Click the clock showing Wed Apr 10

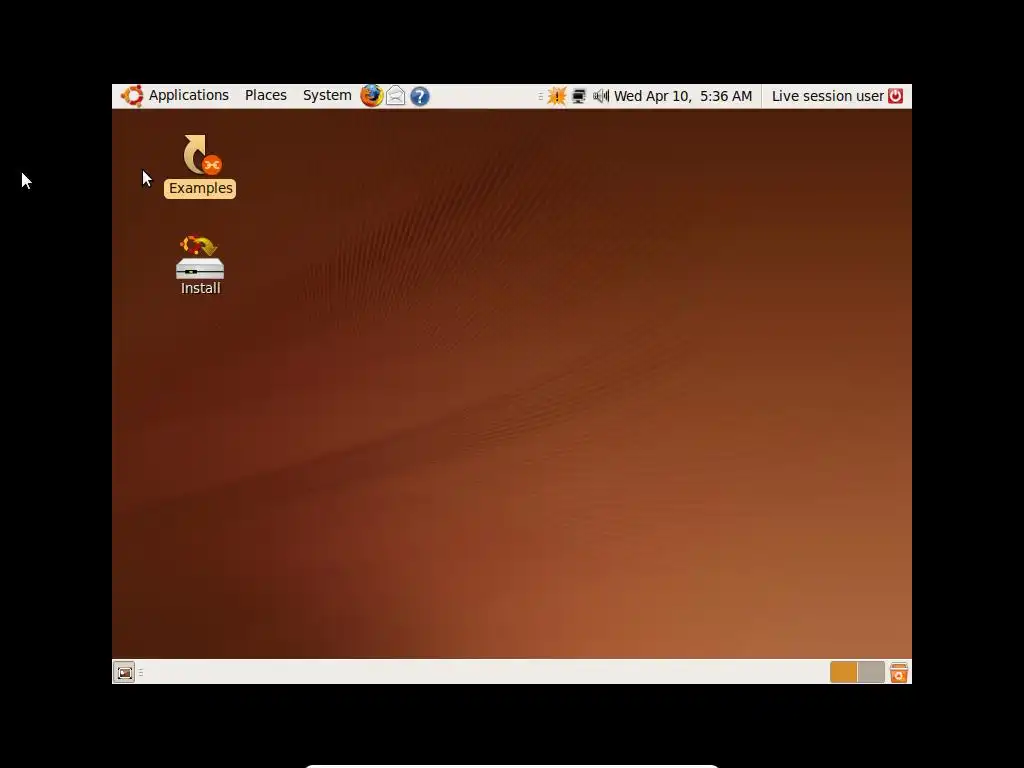(x=683, y=96)
